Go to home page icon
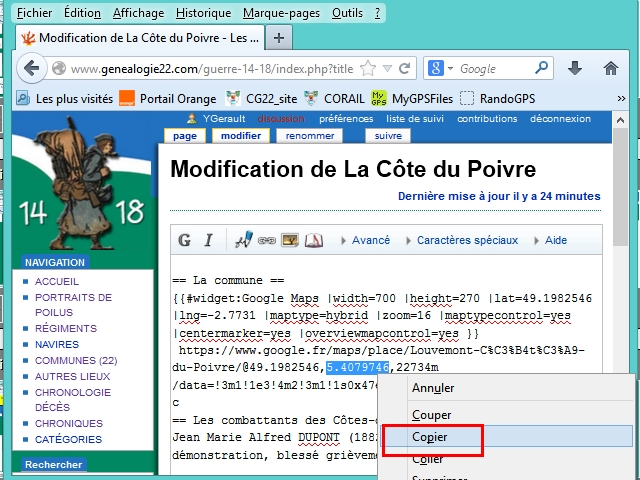The height and width of the screenshot is (480, 640). pos(611,68)
